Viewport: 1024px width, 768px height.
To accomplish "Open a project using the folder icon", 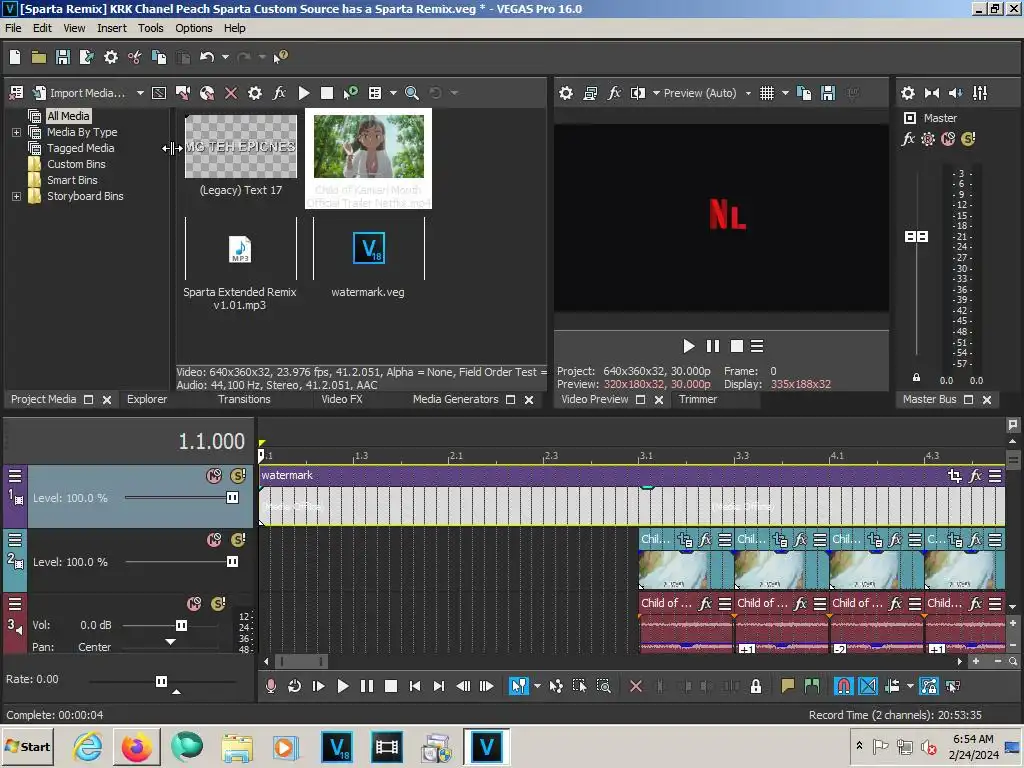I will coord(39,57).
